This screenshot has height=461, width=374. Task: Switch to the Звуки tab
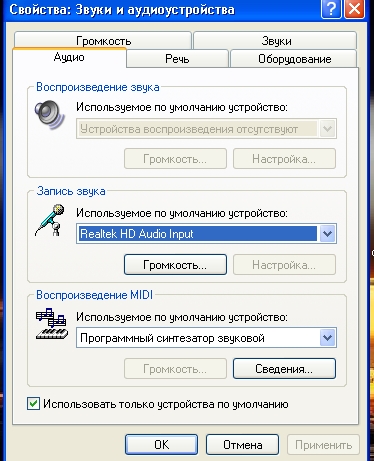pos(275,40)
